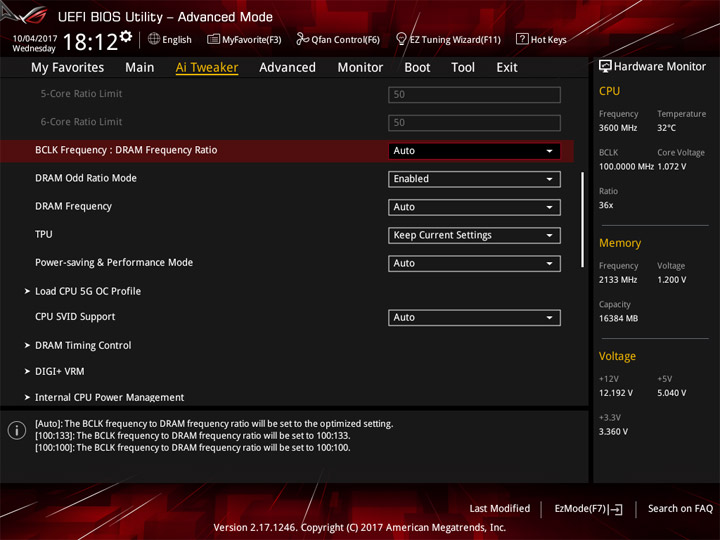Select the DRAM Frequency row label

click(73, 207)
